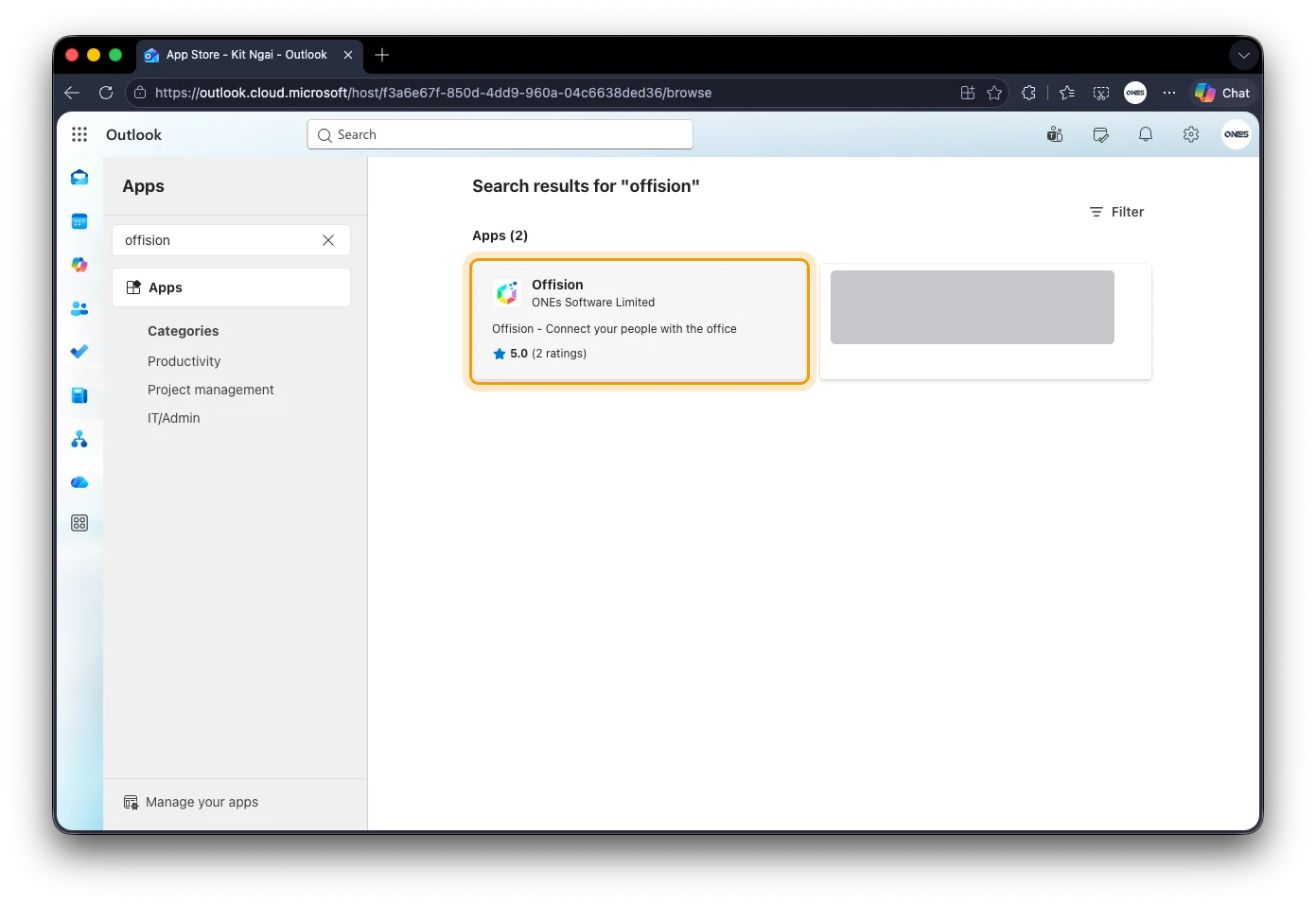Image resolution: width=1316 pixels, height=904 pixels.
Task: Click the Outlook Search box
Action: [500, 134]
